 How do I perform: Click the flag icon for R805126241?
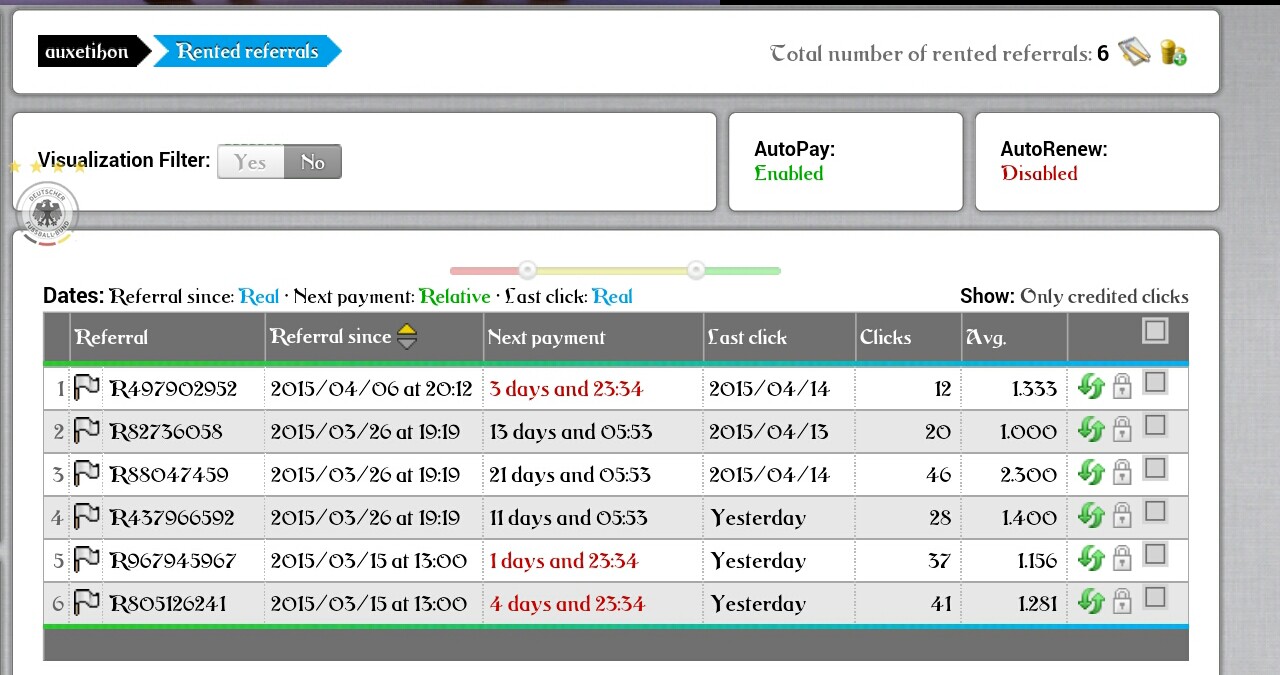(87, 602)
